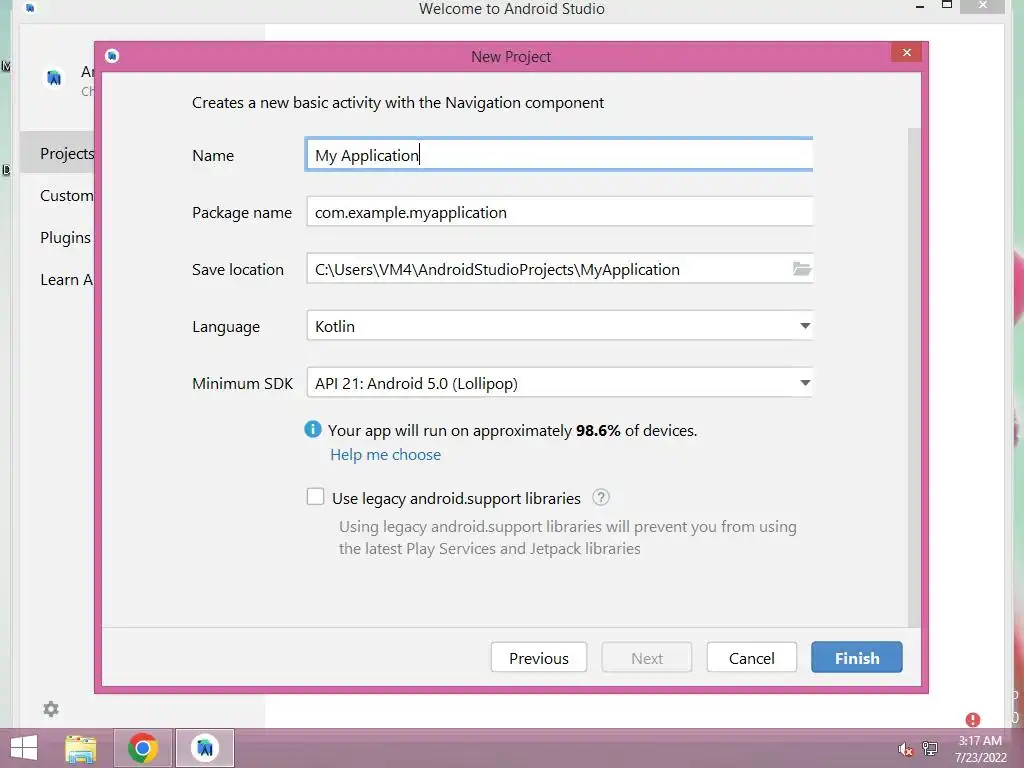Open the Help me choose link
Image resolution: width=1024 pixels, height=768 pixels.
tap(385, 455)
